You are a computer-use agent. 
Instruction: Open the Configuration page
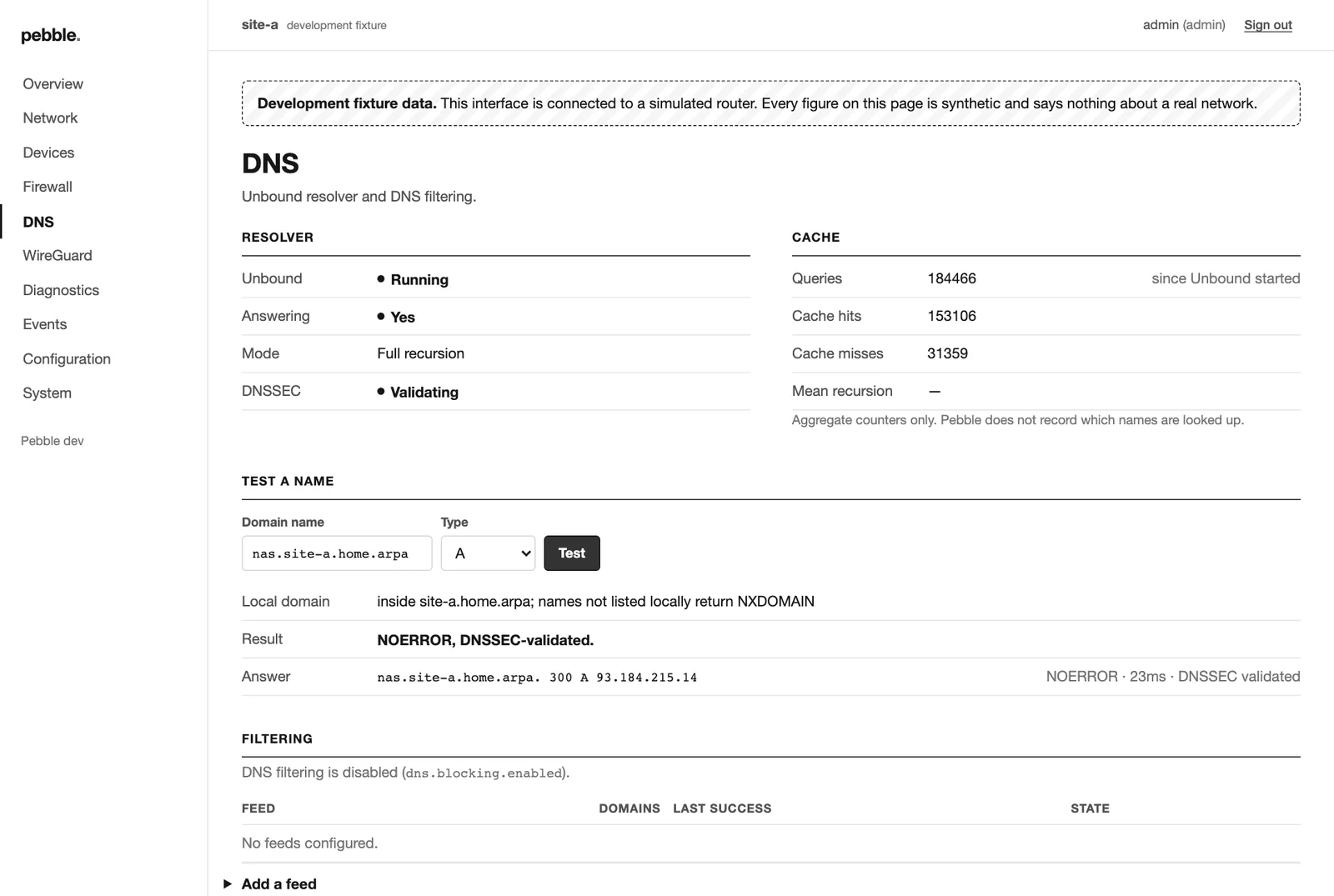[67, 359]
